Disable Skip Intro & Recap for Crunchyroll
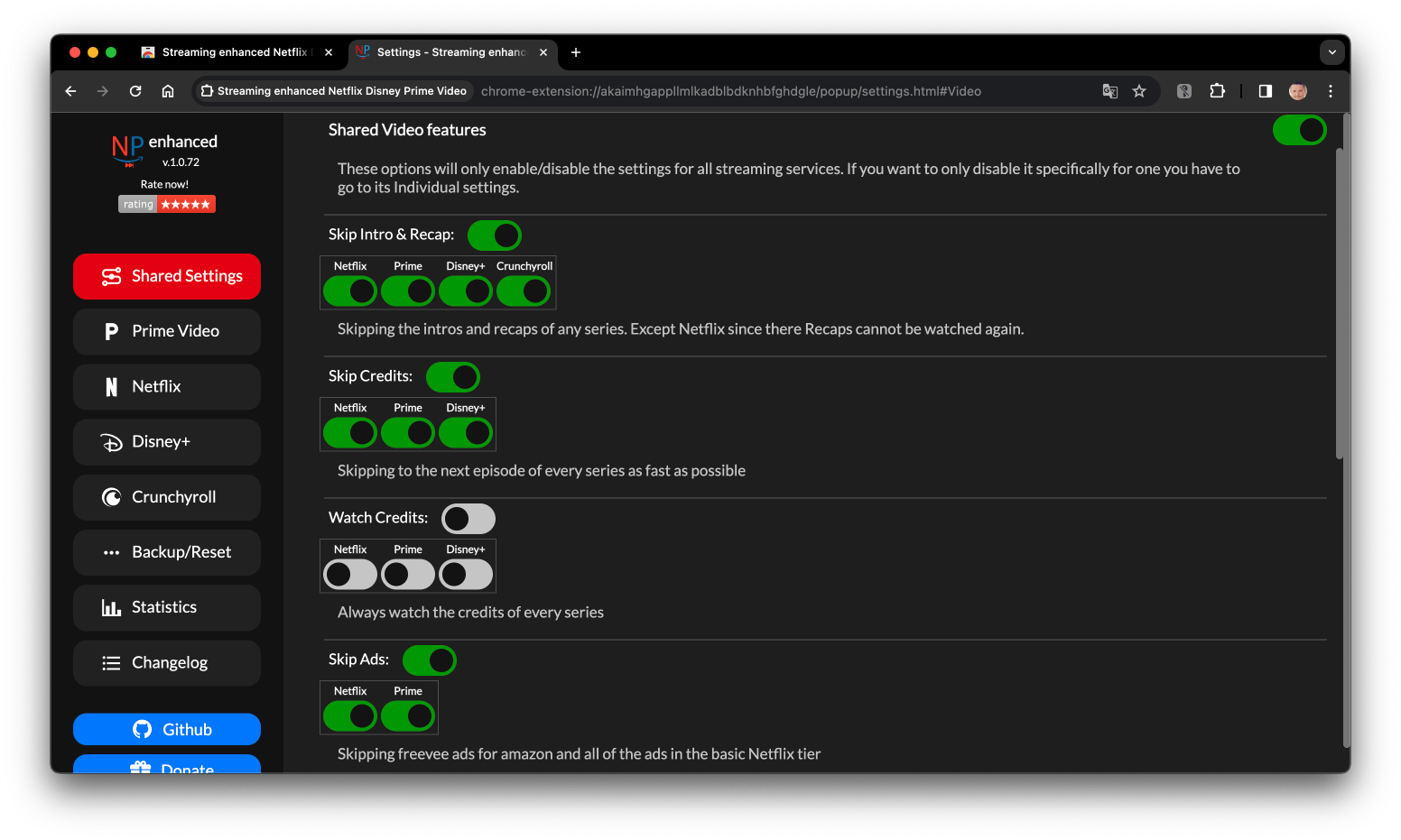Image resolution: width=1401 pixels, height=840 pixels. [524, 291]
